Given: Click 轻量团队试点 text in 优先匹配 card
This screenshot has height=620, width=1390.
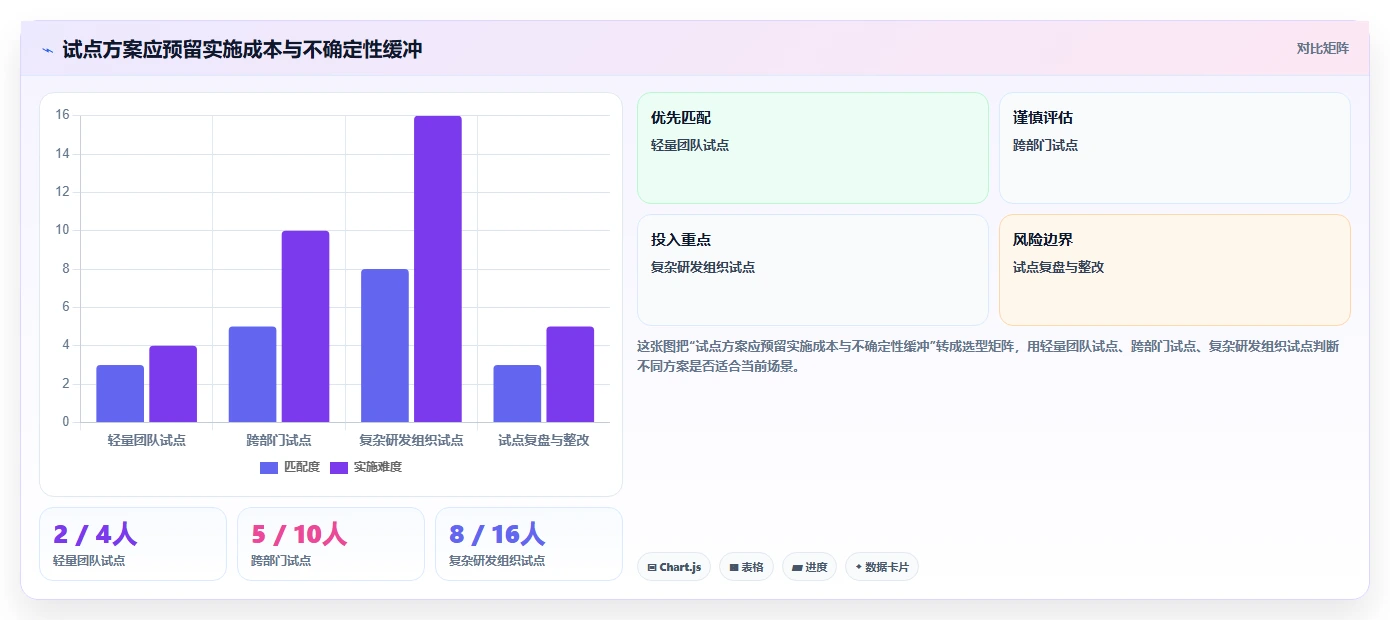Looking at the screenshot, I should point(690,145).
